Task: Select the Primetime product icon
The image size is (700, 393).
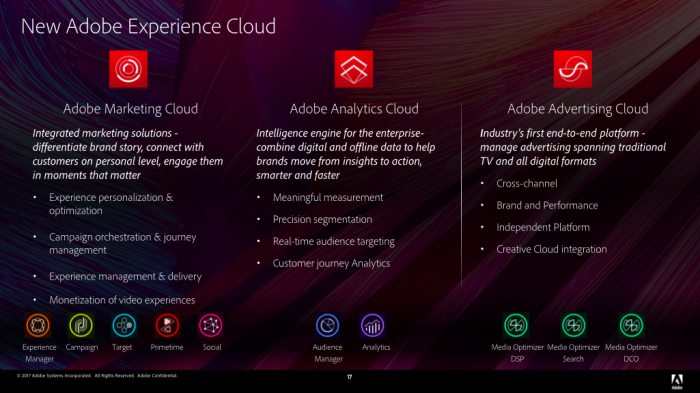Action: 167,325
